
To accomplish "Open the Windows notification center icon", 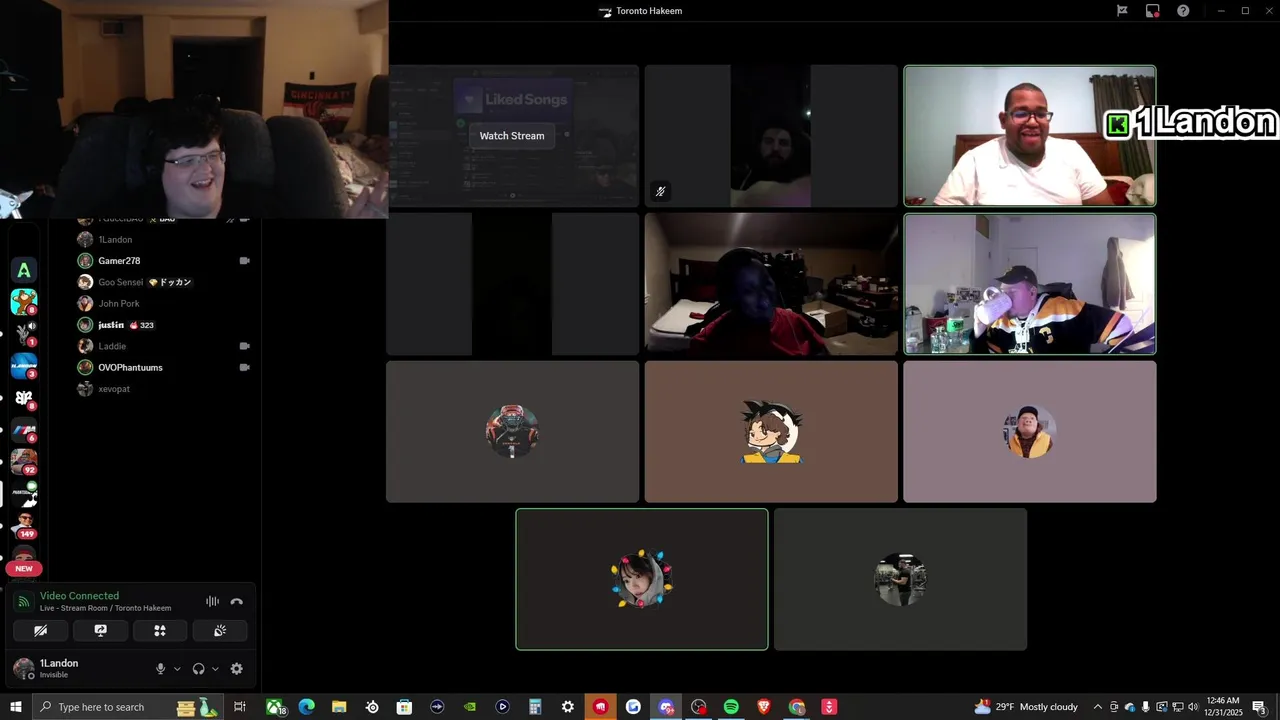I will [1260, 707].
